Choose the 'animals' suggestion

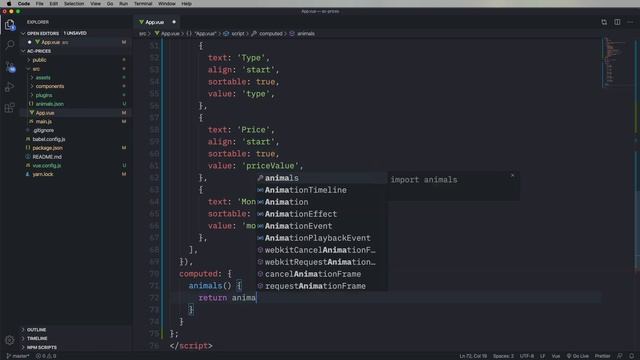coord(322,178)
